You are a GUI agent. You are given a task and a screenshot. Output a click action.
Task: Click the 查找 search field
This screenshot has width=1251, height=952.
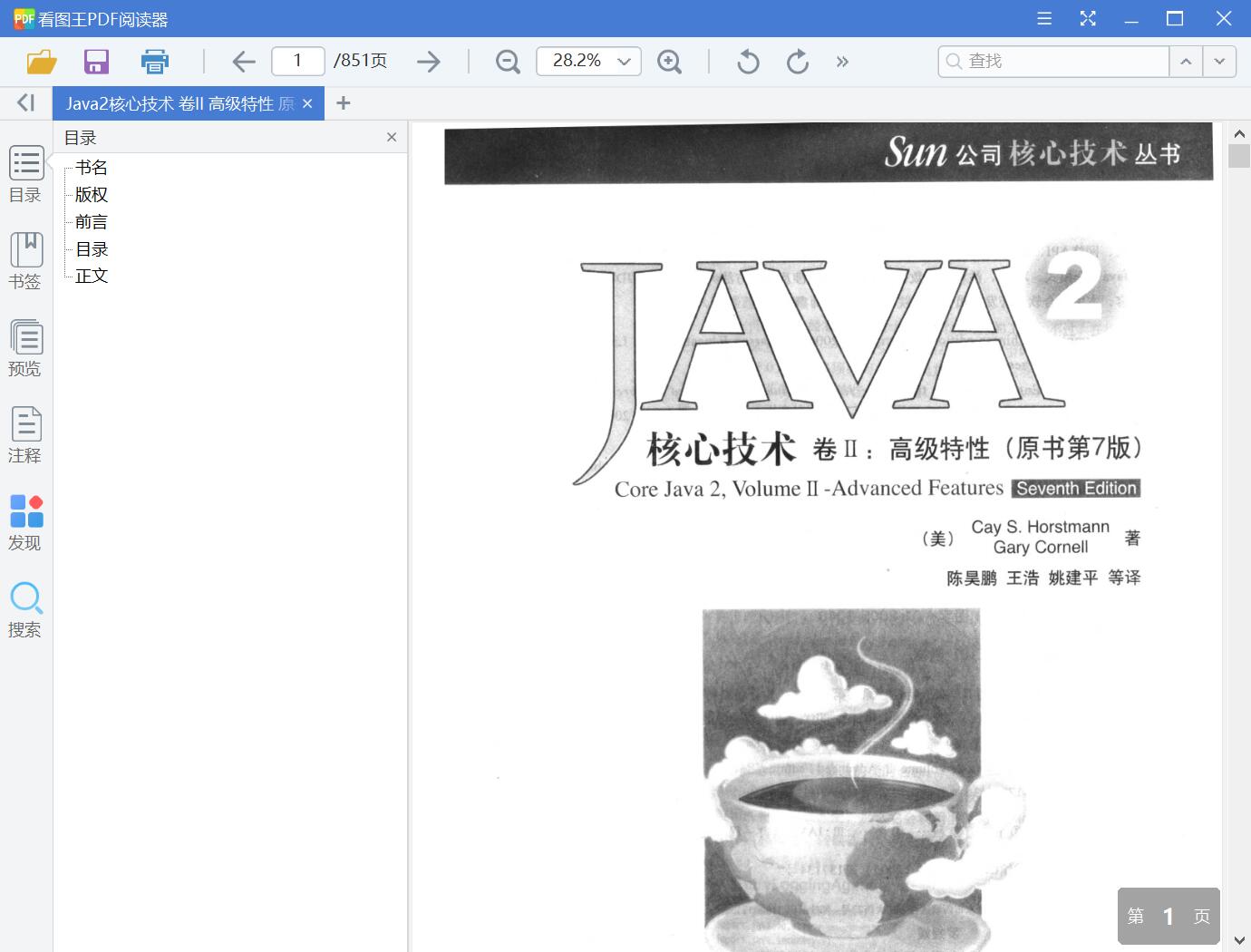(1053, 61)
